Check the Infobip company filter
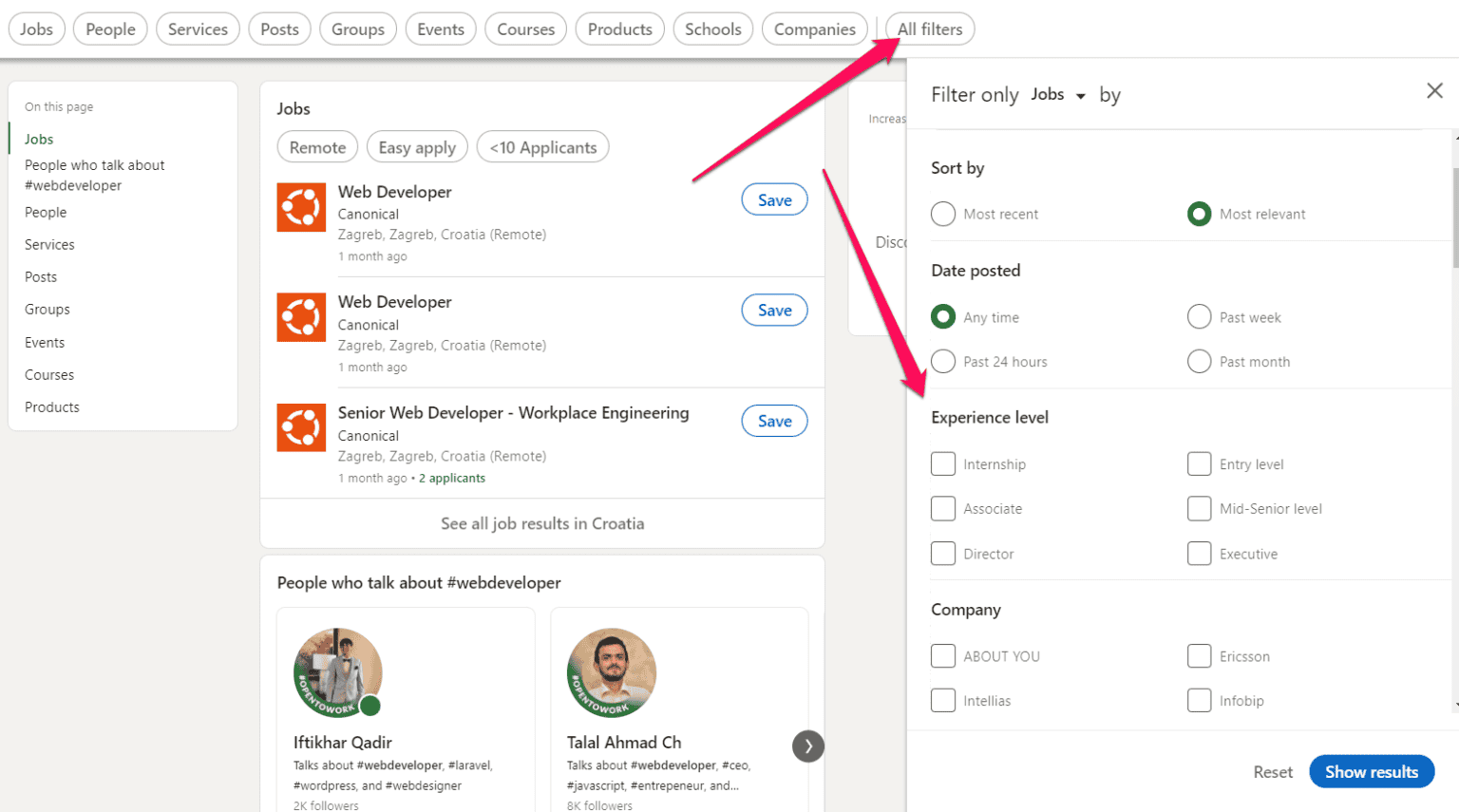 click(x=1200, y=700)
